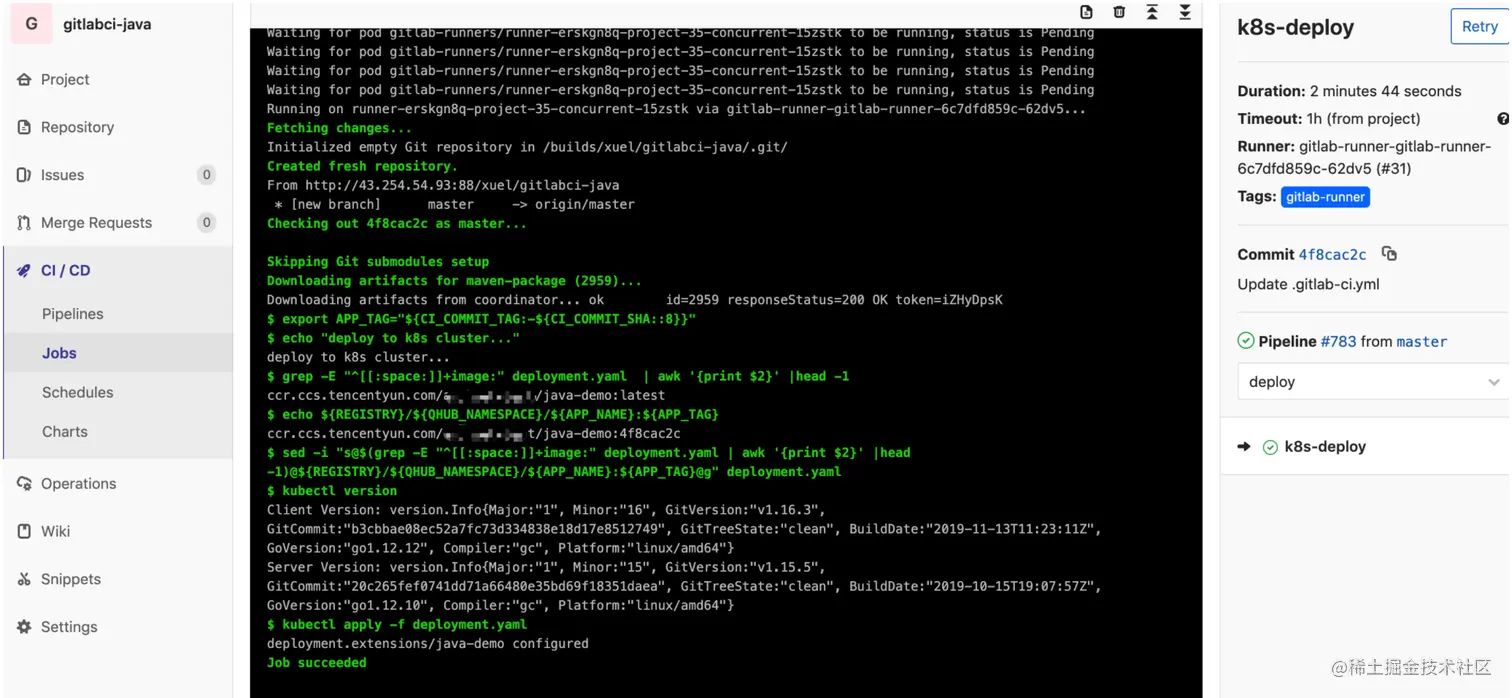Open the deploy stage dropdown
1512x698 pixels.
[1373, 382]
